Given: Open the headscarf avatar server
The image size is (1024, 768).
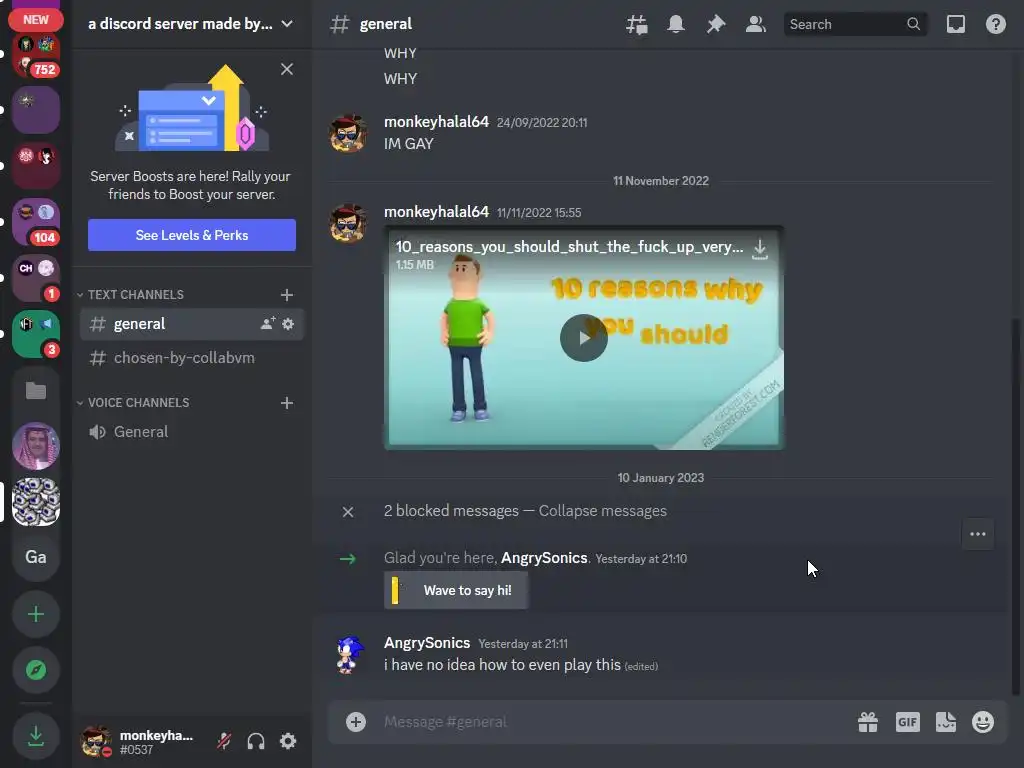Looking at the screenshot, I should click(x=36, y=446).
